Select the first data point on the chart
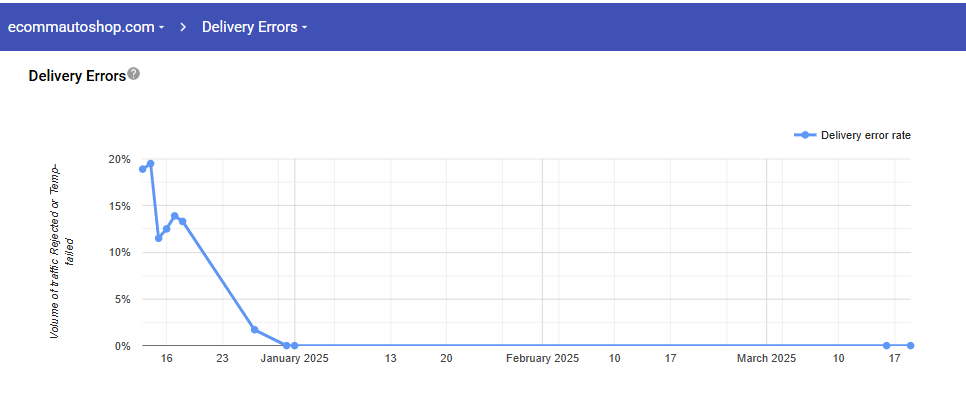The width and height of the screenshot is (966, 398). [x=142, y=169]
